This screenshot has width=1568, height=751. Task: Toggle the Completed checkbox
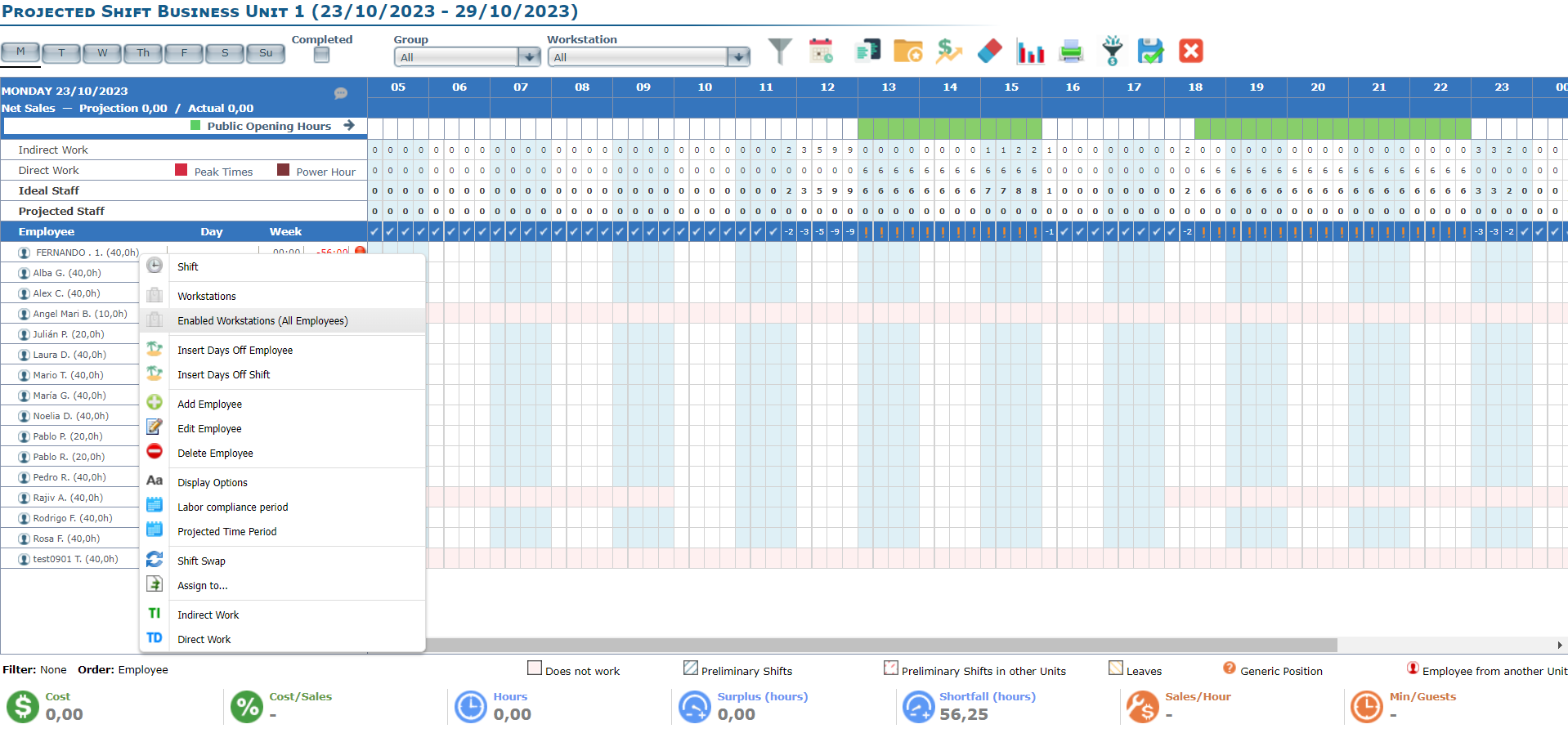(x=321, y=55)
